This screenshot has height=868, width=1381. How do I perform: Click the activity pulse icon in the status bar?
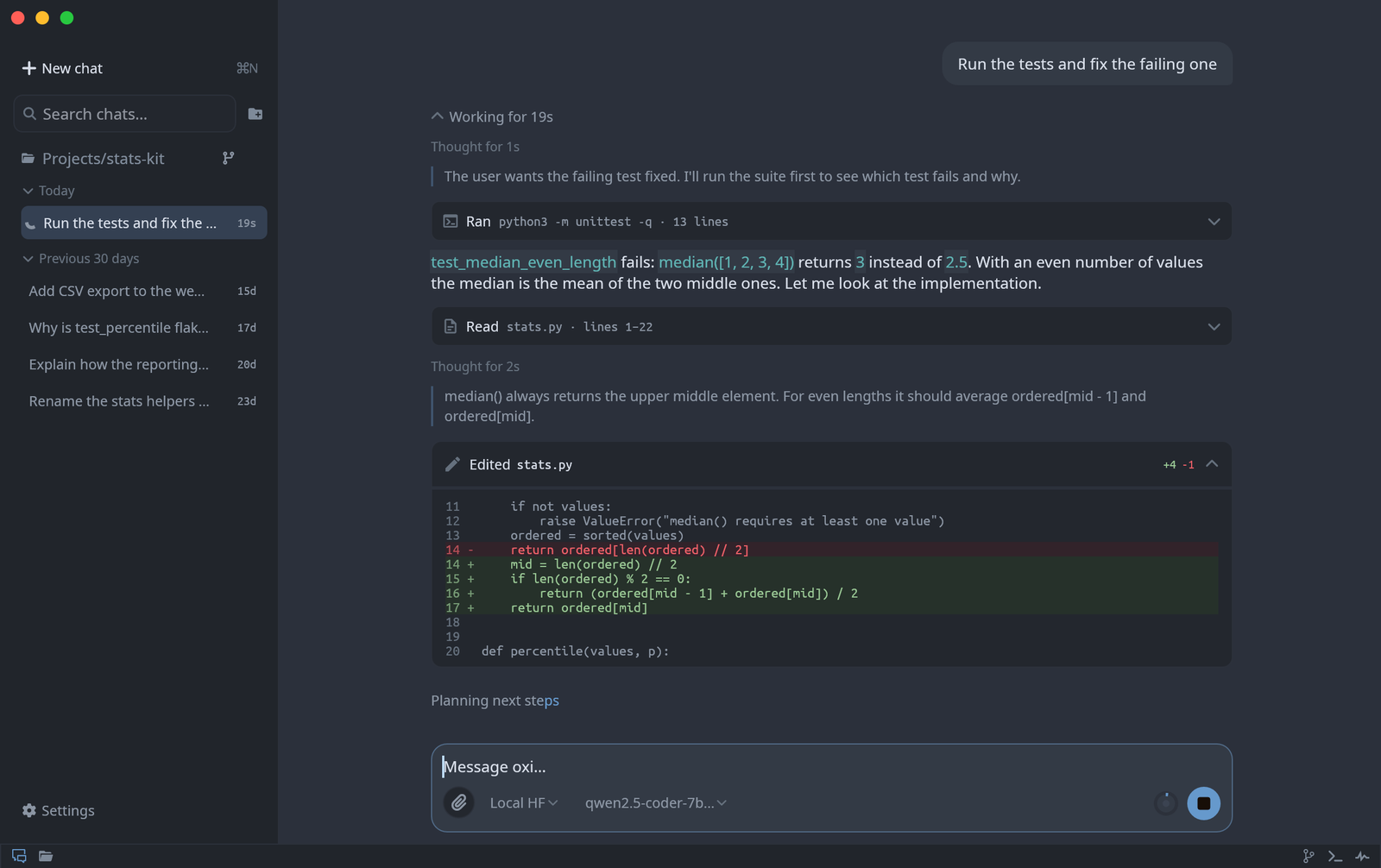[1362, 857]
